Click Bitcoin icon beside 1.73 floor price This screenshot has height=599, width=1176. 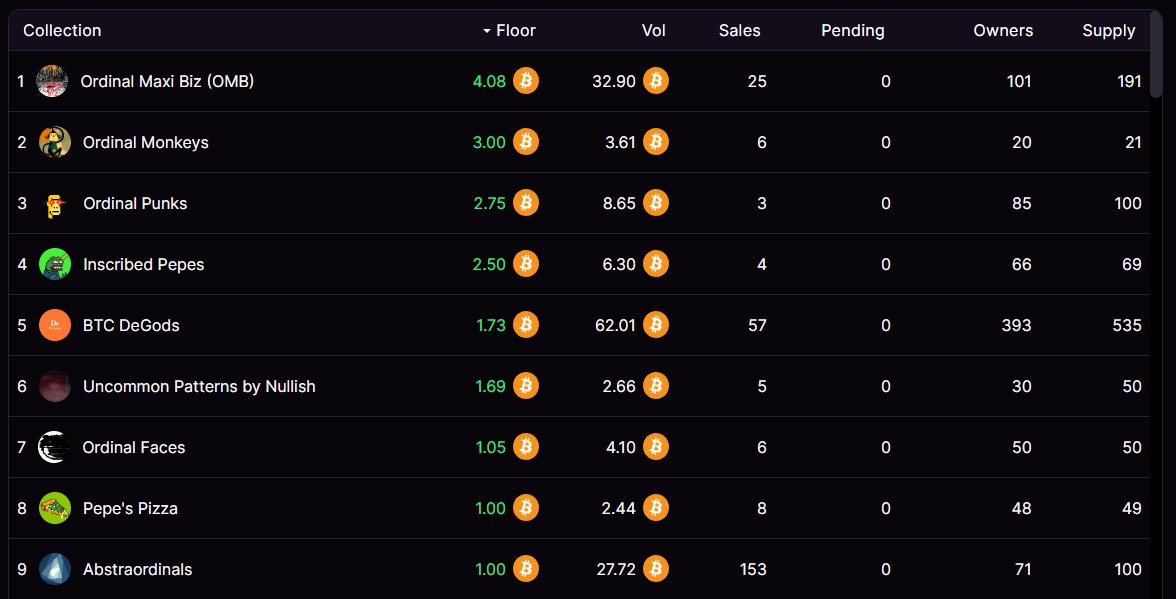point(526,325)
